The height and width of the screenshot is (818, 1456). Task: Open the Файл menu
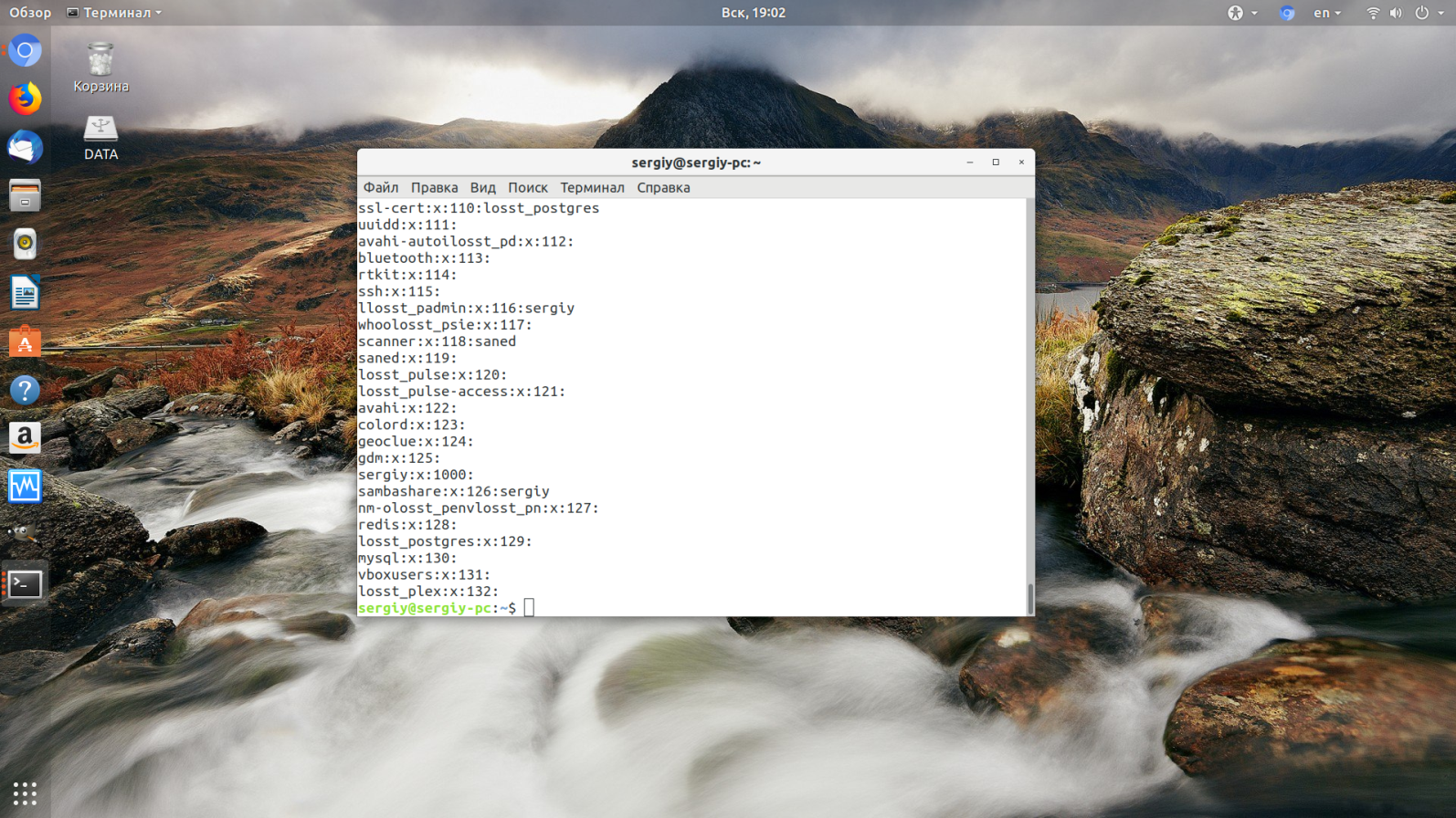coord(380,188)
